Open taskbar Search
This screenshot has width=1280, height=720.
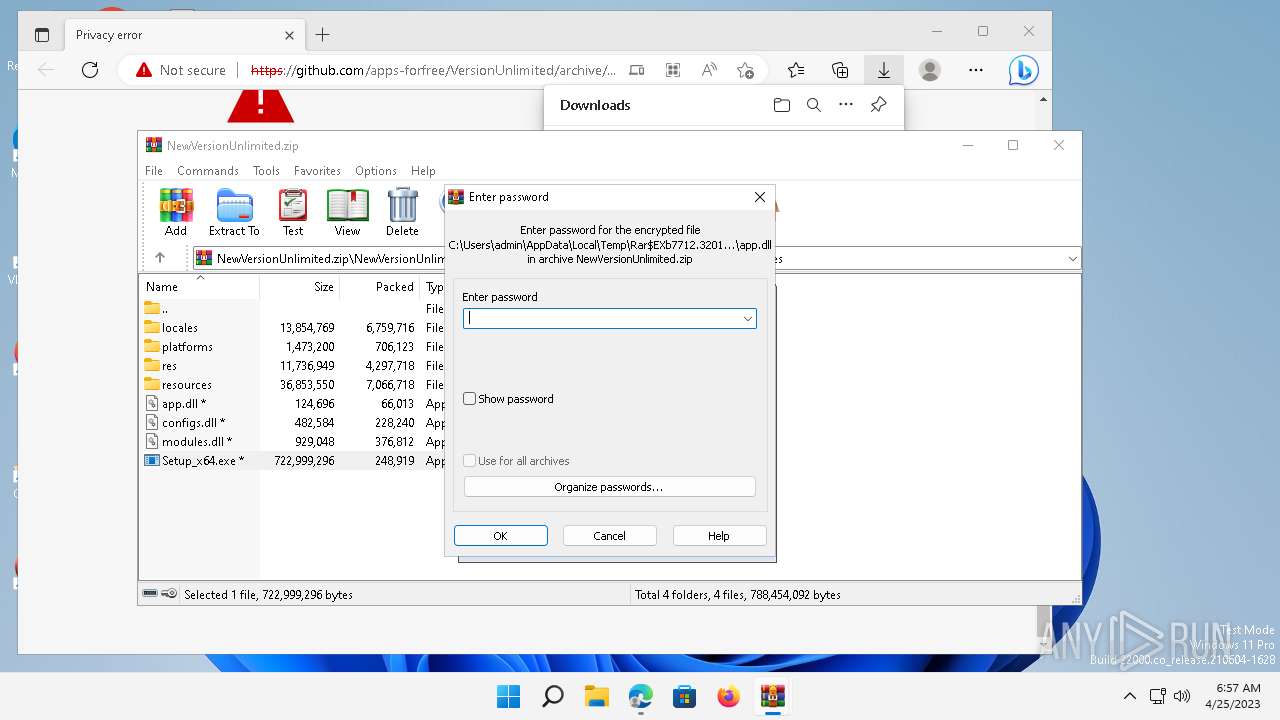[x=553, y=696]
